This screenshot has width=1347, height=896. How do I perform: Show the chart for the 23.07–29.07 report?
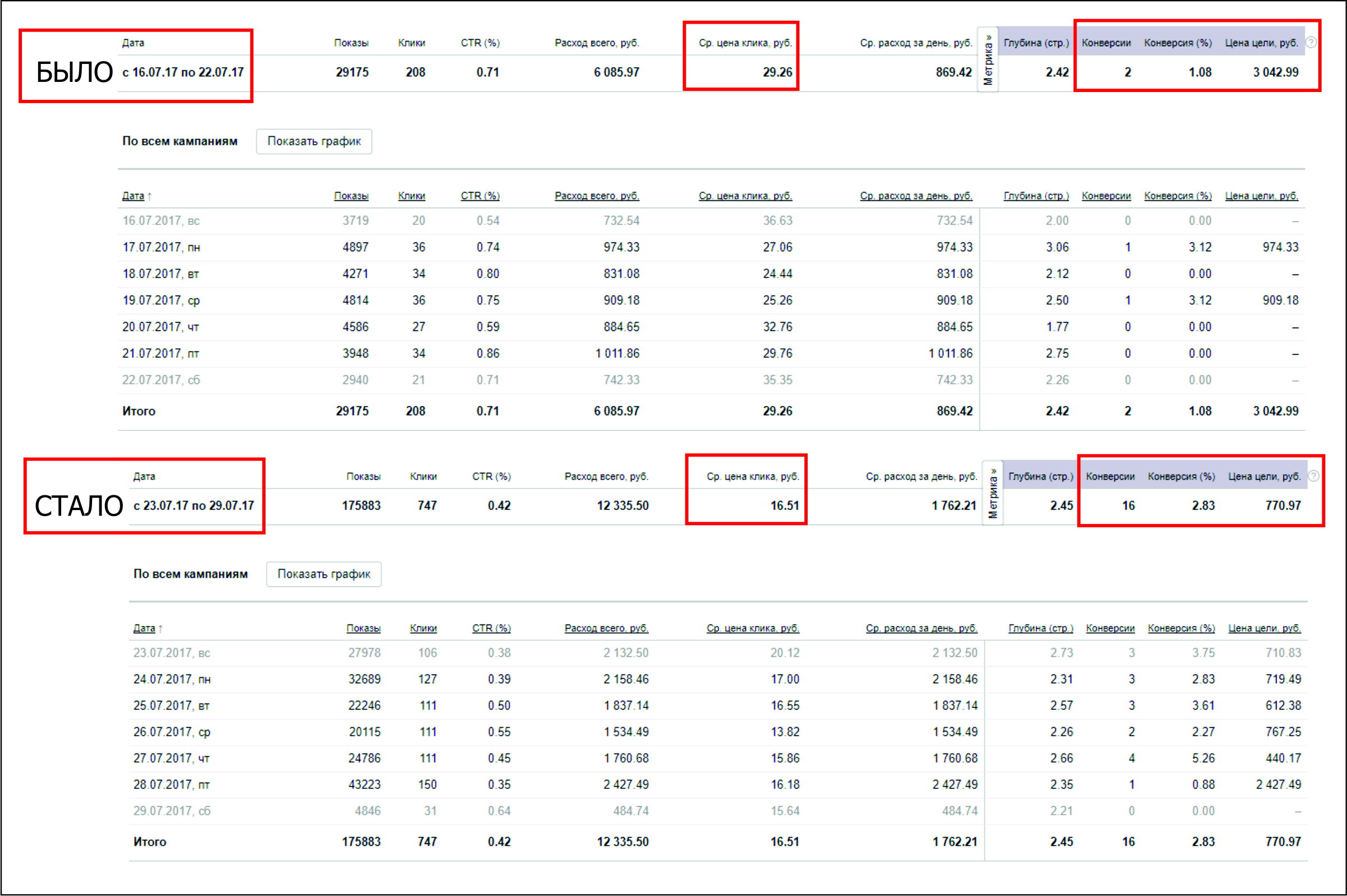[x=323, y=574]
